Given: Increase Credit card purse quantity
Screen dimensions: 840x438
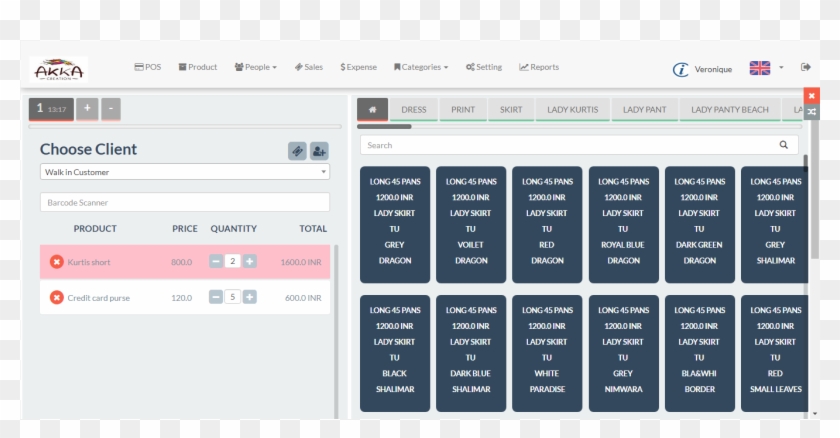Looking at the screenshot, I should [250, 297].
